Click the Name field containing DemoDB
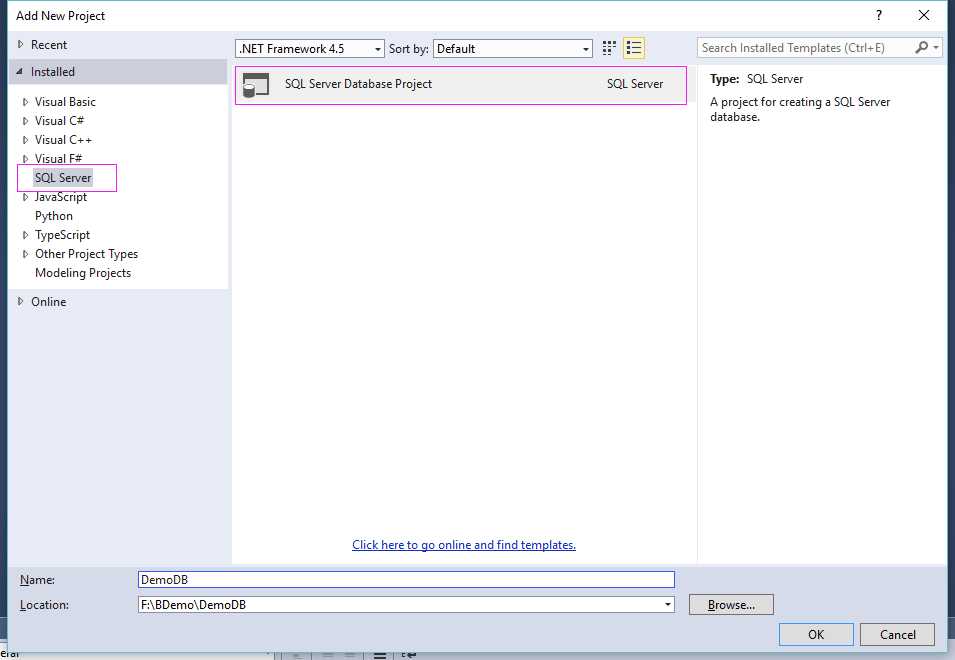 tap(406, 580)
